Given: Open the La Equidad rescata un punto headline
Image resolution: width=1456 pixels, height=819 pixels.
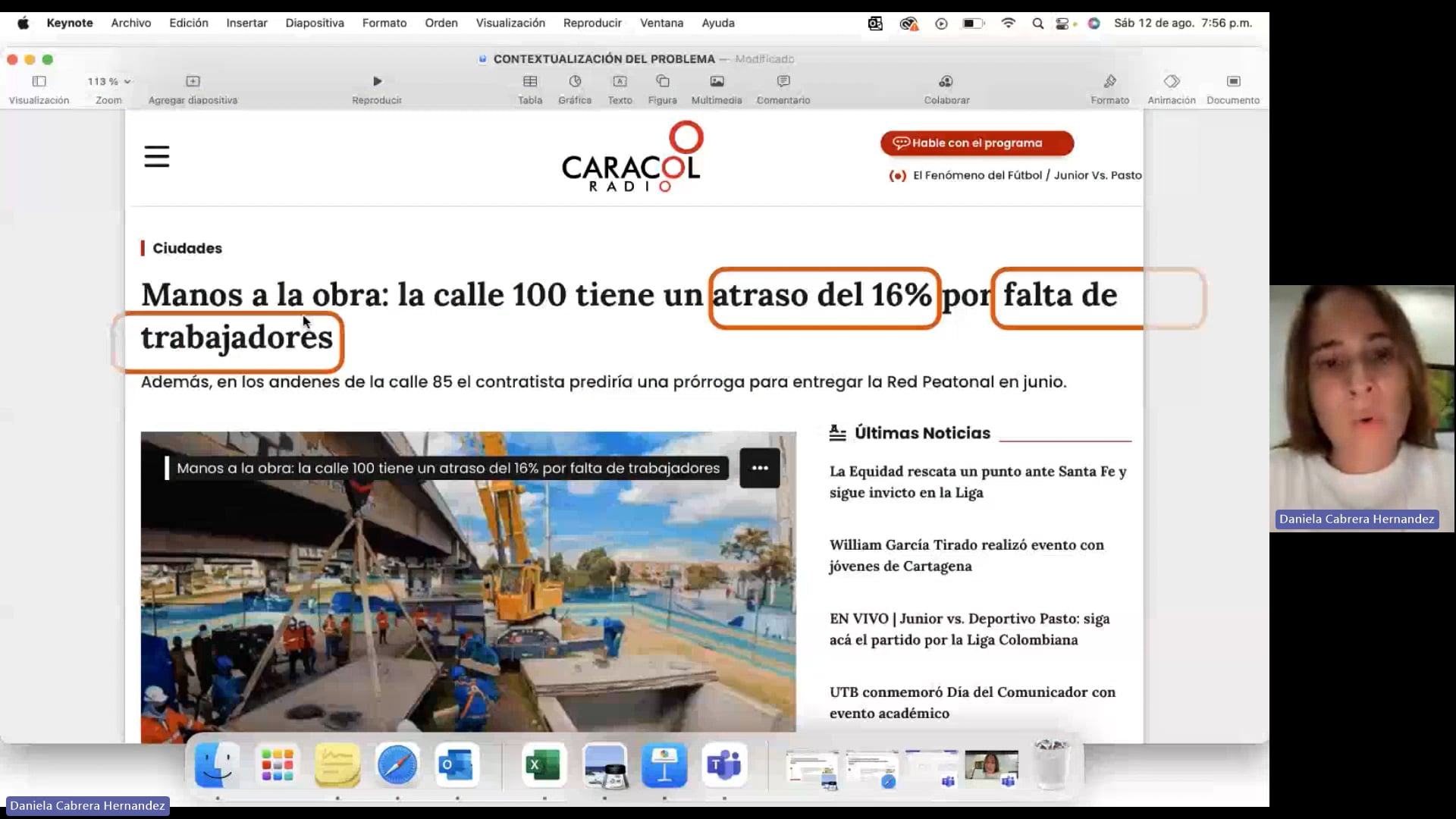Looking at the screenshot, I should tap(977, 482).
